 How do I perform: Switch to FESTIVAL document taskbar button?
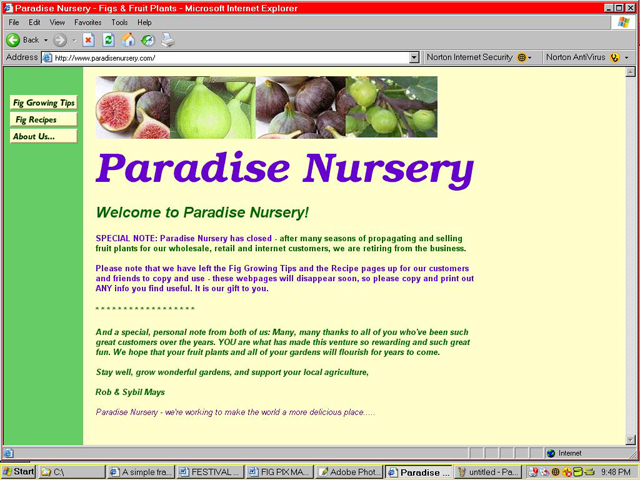[x=211, y=472]
